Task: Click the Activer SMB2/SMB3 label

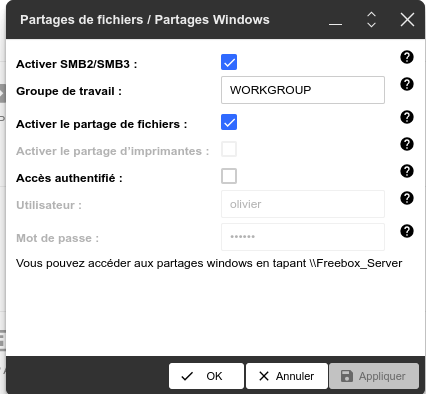Action: [x=77, y=64]
